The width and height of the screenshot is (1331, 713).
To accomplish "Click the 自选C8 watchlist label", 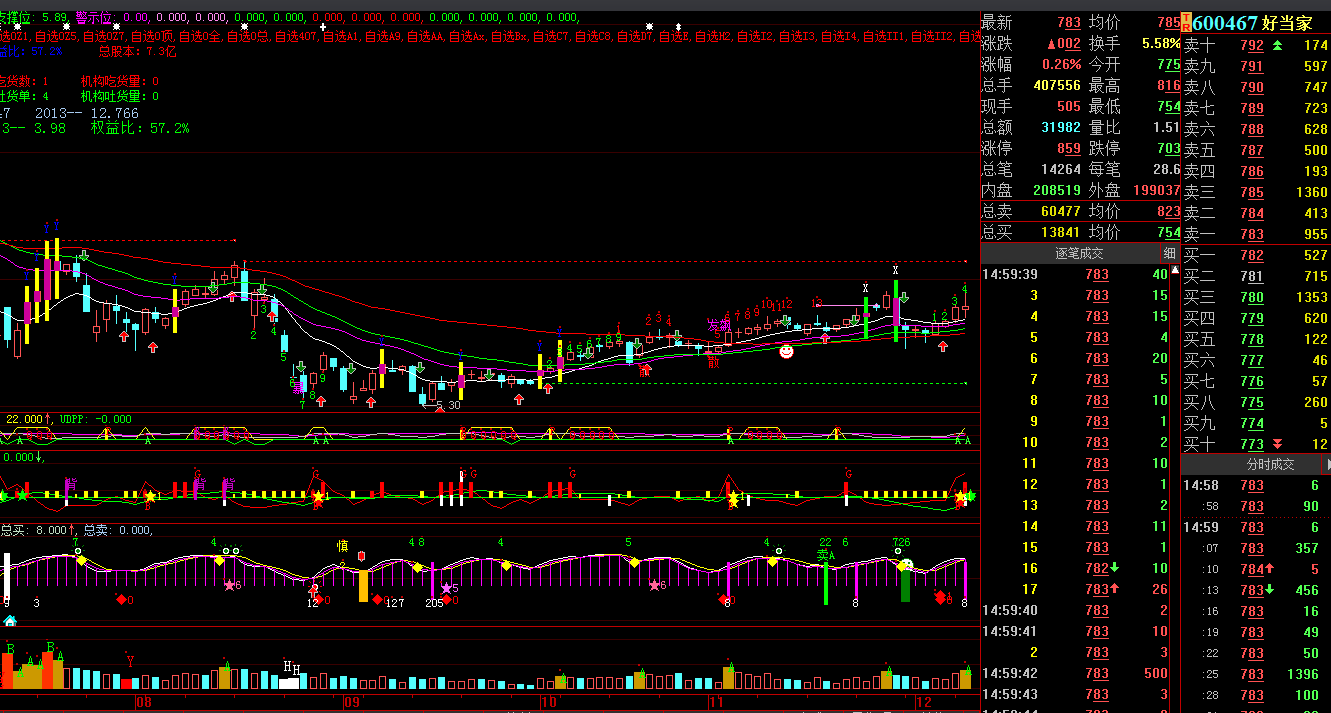I will coord(594,37).
